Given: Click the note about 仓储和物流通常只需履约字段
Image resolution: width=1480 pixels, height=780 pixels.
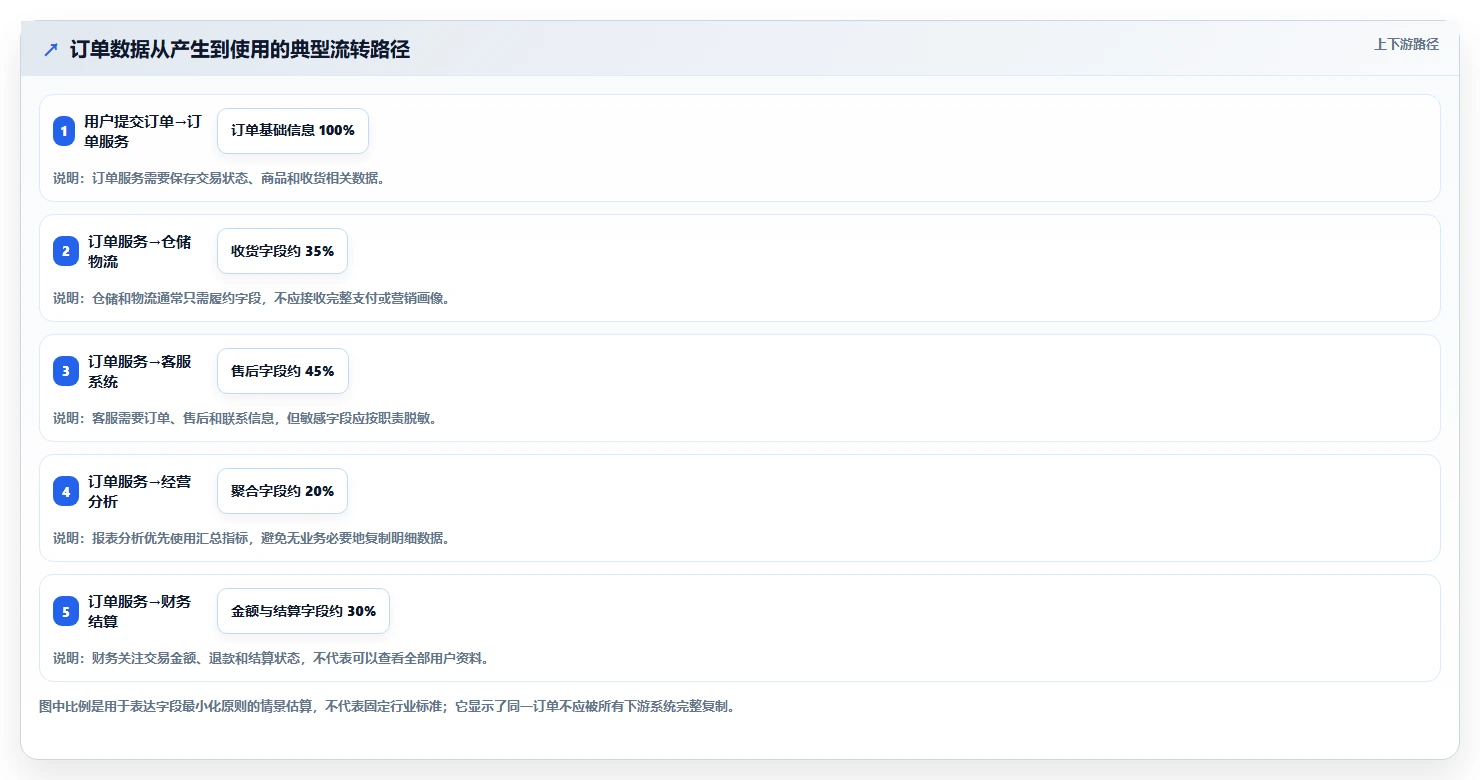Looking at the screenshot, I should 252,298.
